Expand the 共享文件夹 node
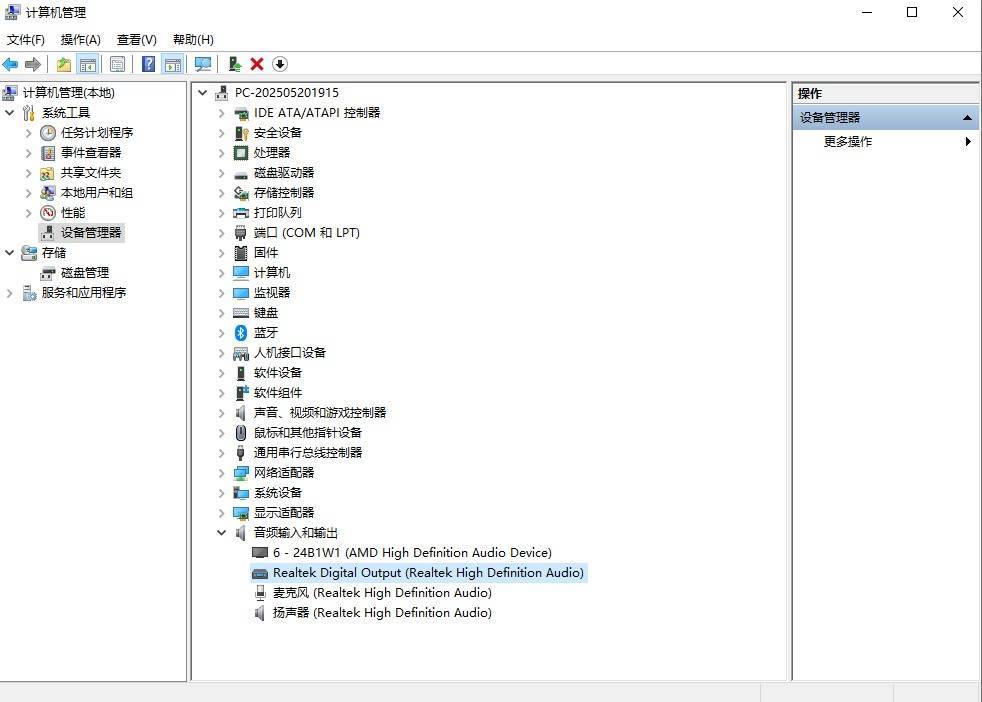The image size is (982, 702). click(x=28, y=173)
